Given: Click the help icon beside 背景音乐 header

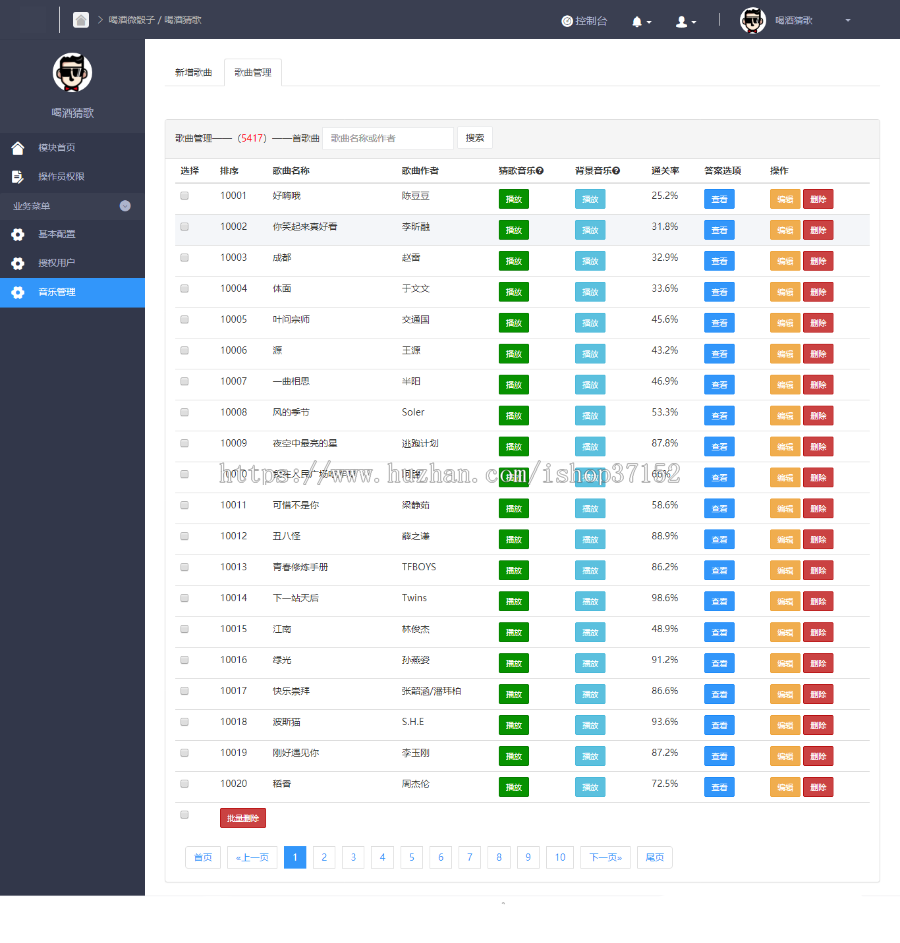Looking at the screenshot, I should coord(616,171).
